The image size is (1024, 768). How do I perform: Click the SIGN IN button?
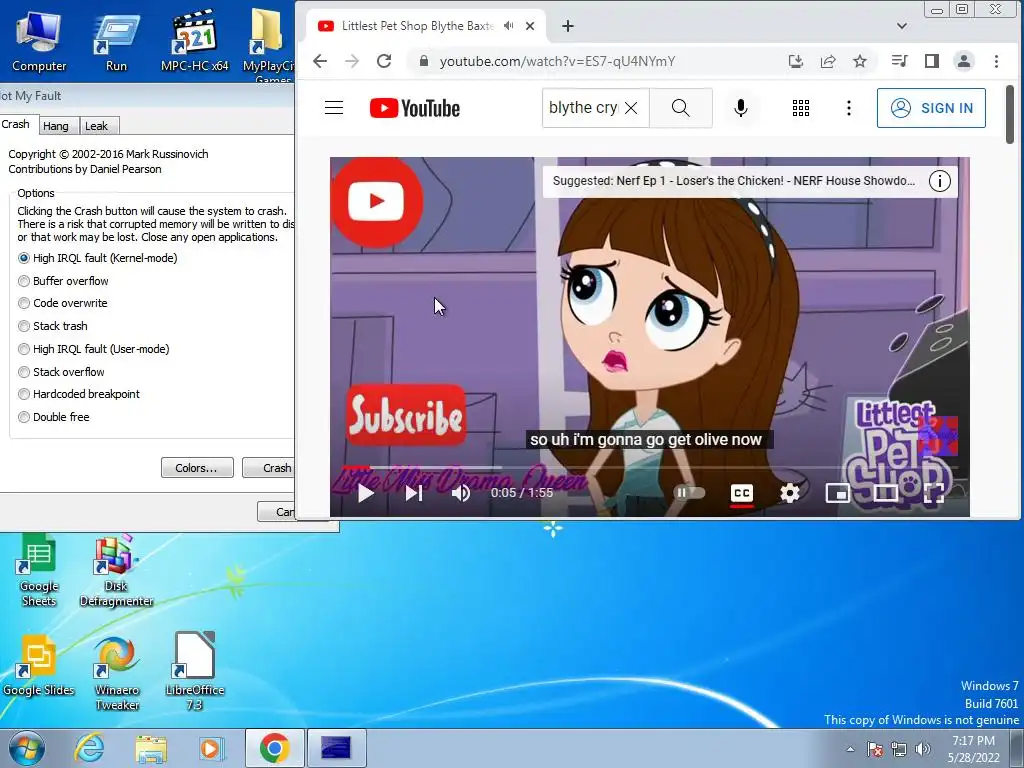tap(931, 108)
